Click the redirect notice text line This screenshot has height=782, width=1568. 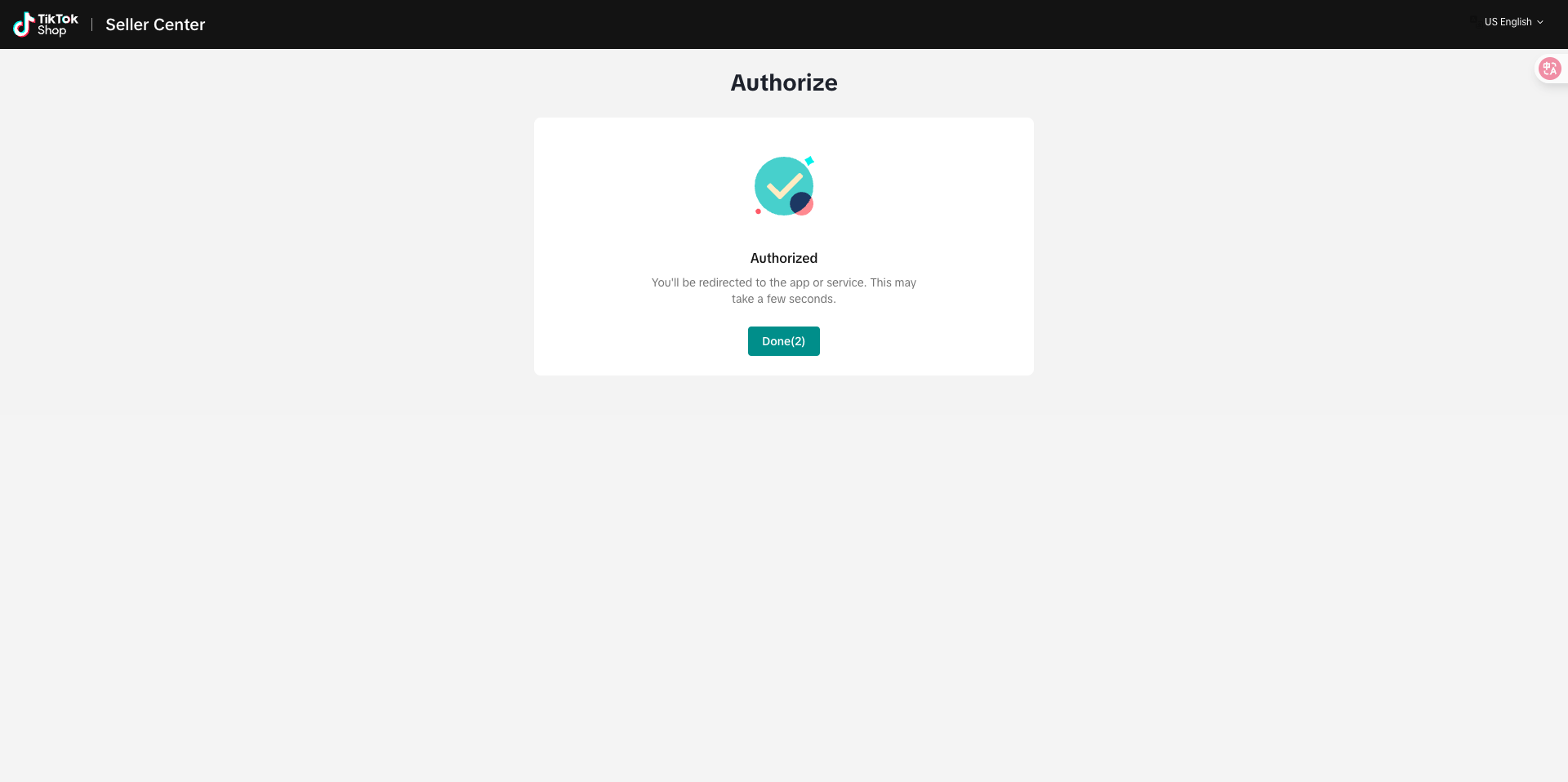pos(784,282)
